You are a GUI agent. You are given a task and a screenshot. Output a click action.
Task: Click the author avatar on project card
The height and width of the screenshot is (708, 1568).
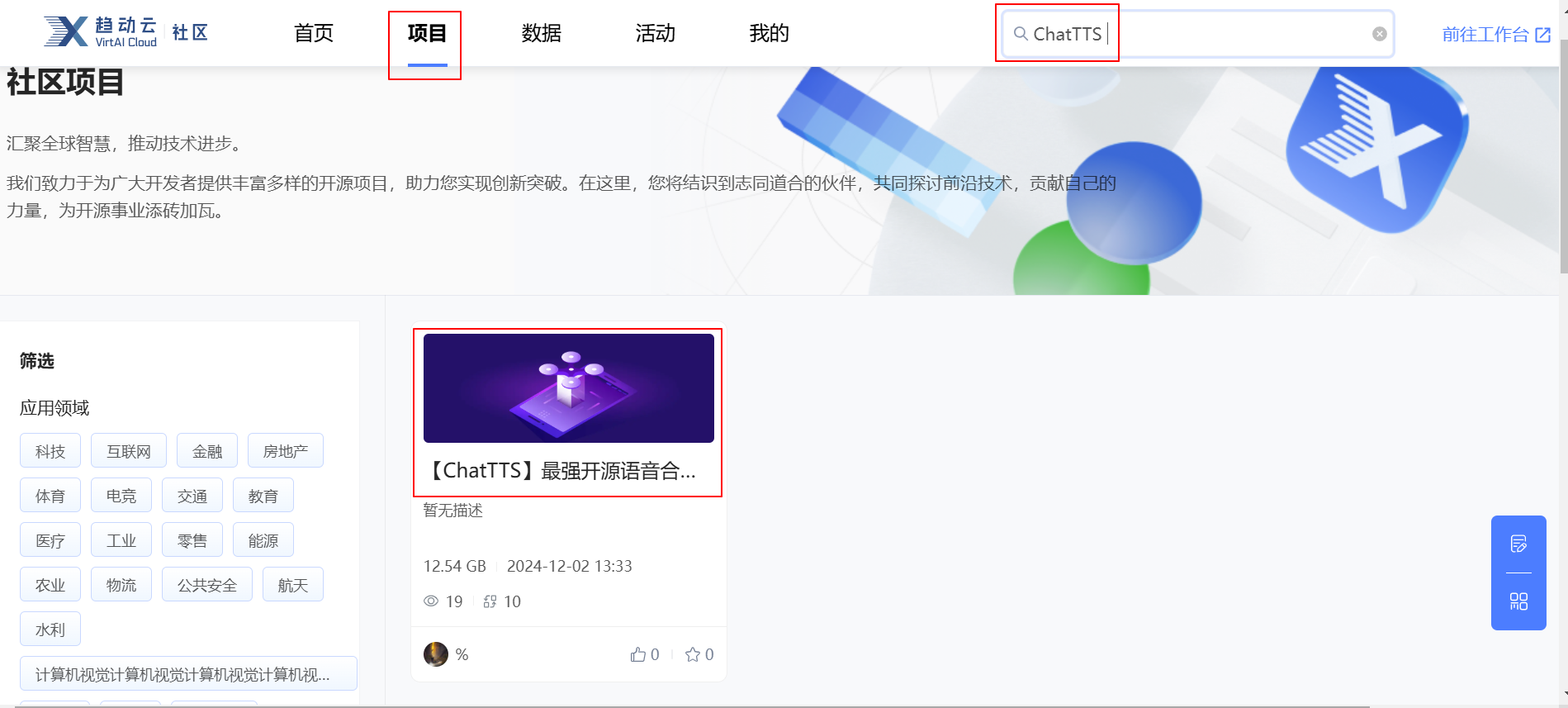pyautogui.click(x=436, y=654)
